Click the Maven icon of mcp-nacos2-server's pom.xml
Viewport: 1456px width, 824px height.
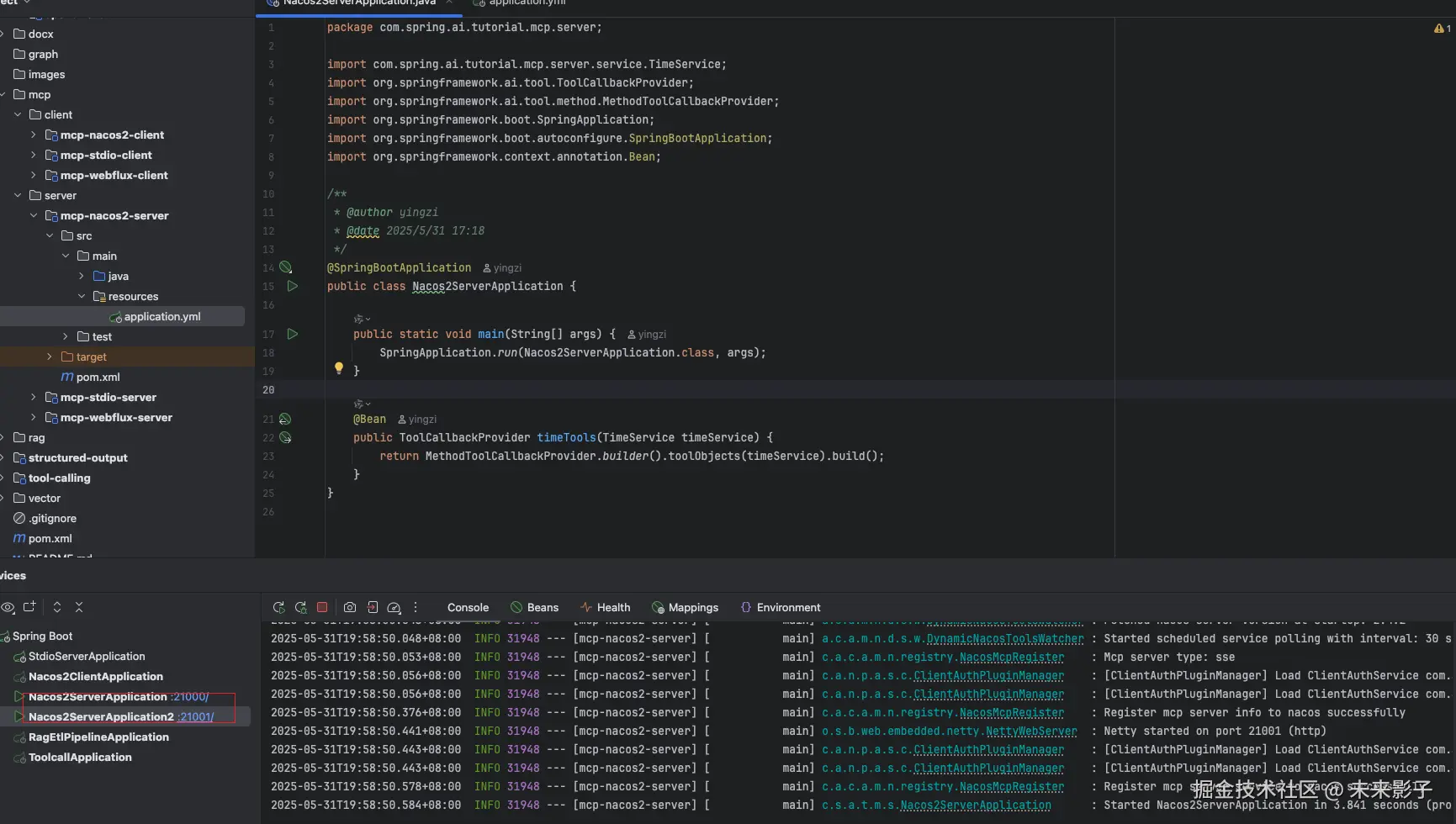click(x=67, y=377)
